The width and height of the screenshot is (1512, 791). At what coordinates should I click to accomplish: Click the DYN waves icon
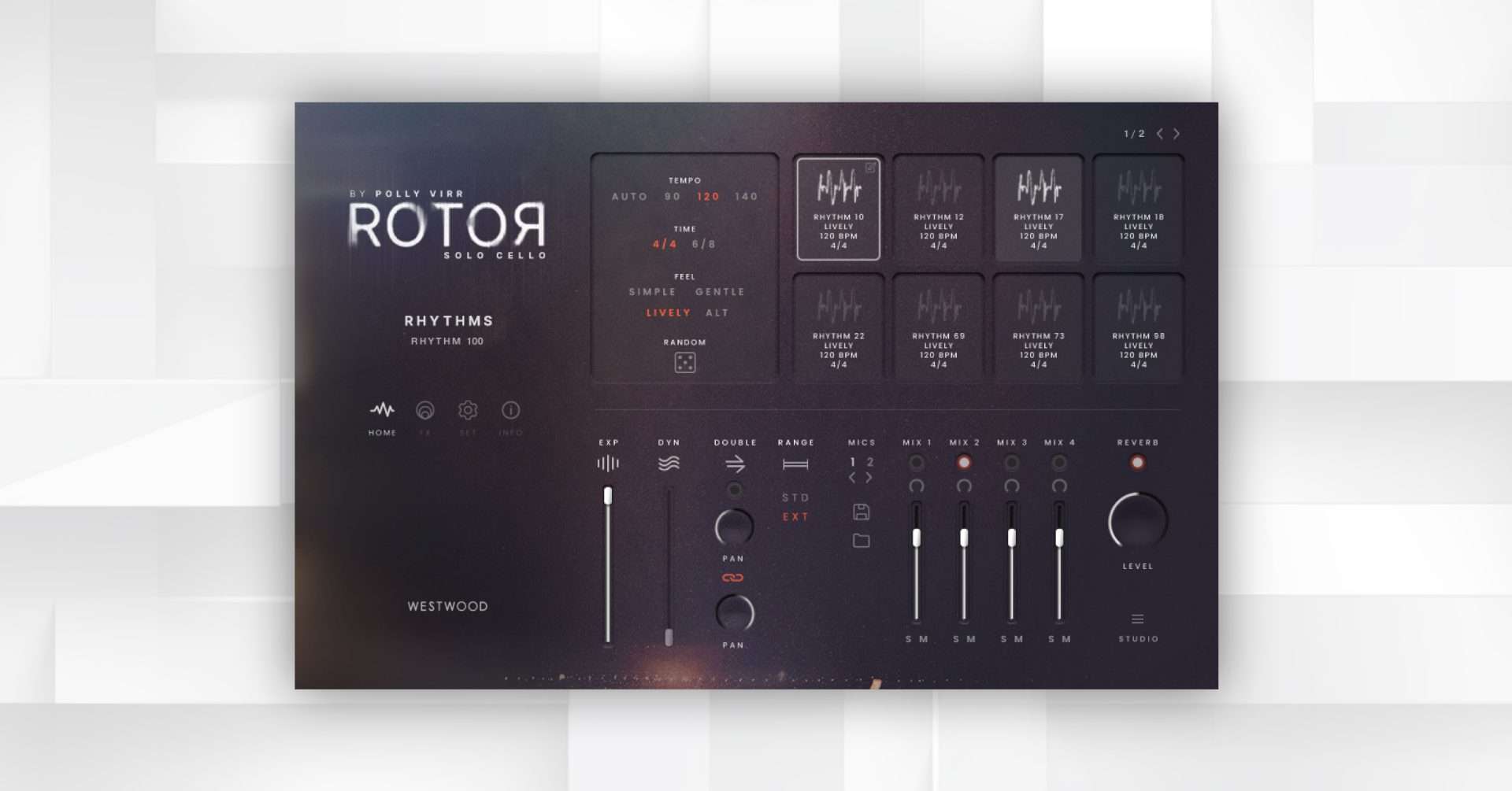click(669, 464)
